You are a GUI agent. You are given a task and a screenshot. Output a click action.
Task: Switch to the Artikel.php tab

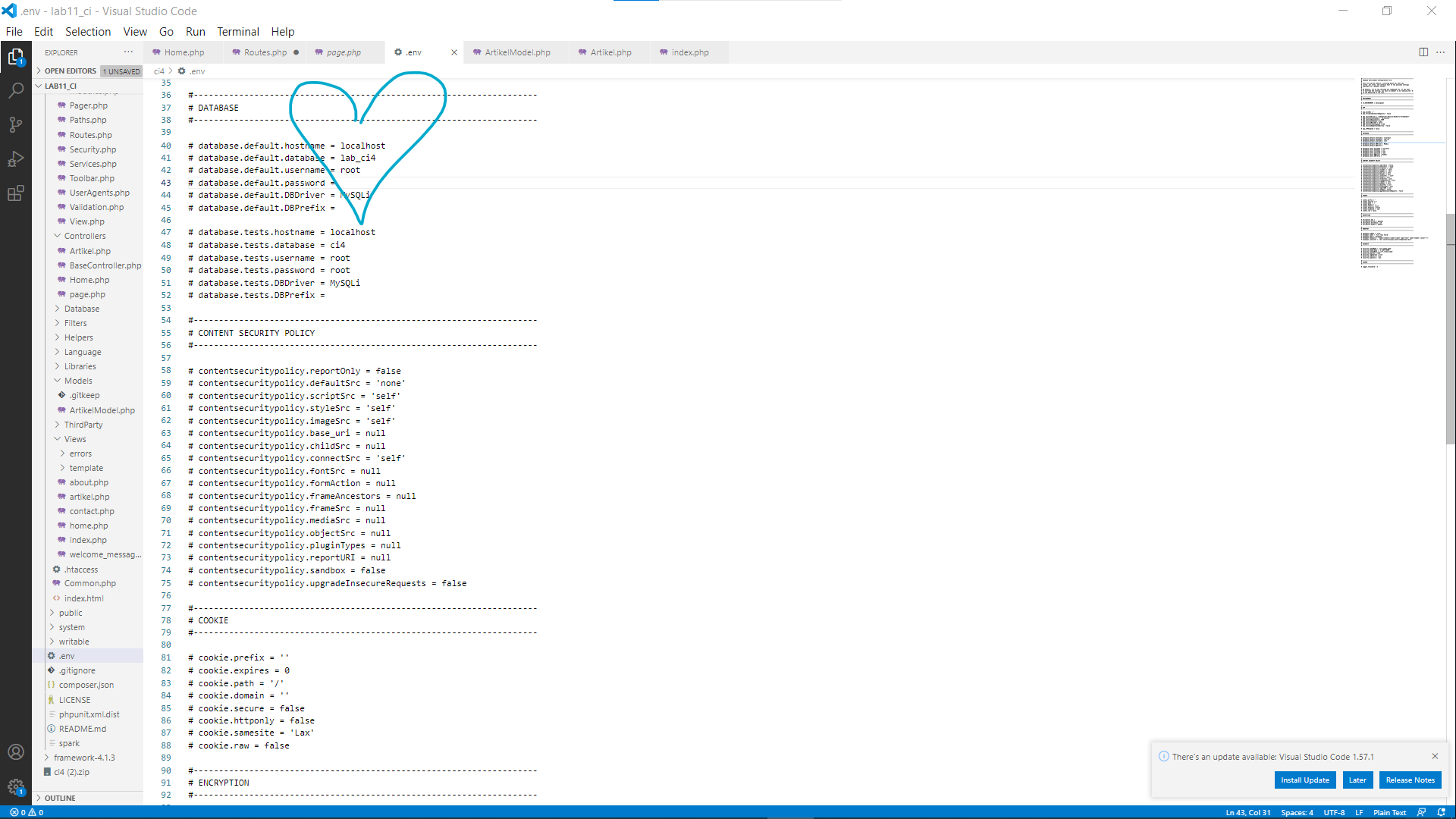pyautogui.click(x=608, y=52)
